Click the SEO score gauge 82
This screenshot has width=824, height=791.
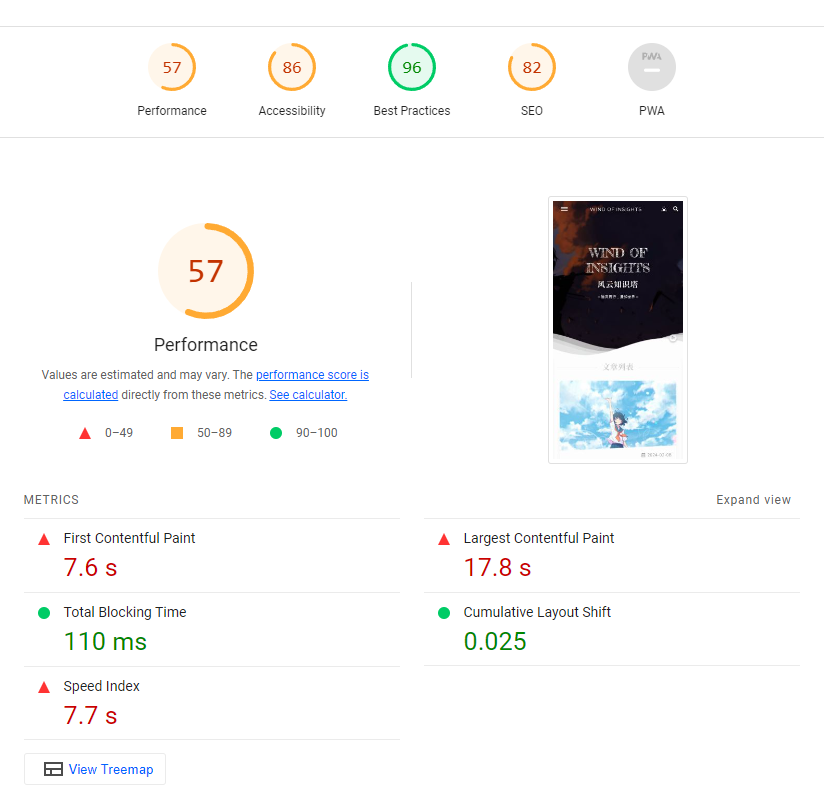pos(532,68)
